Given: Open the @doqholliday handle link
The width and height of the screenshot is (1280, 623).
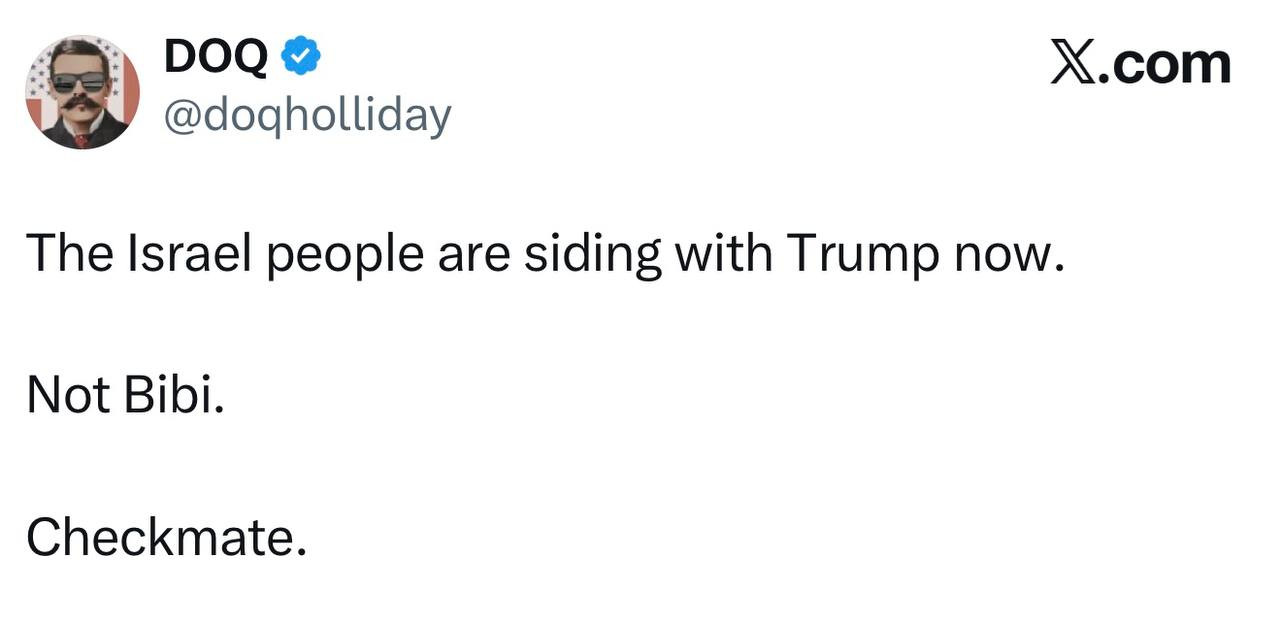Looking at the screenshot, I should pos(307,116).
